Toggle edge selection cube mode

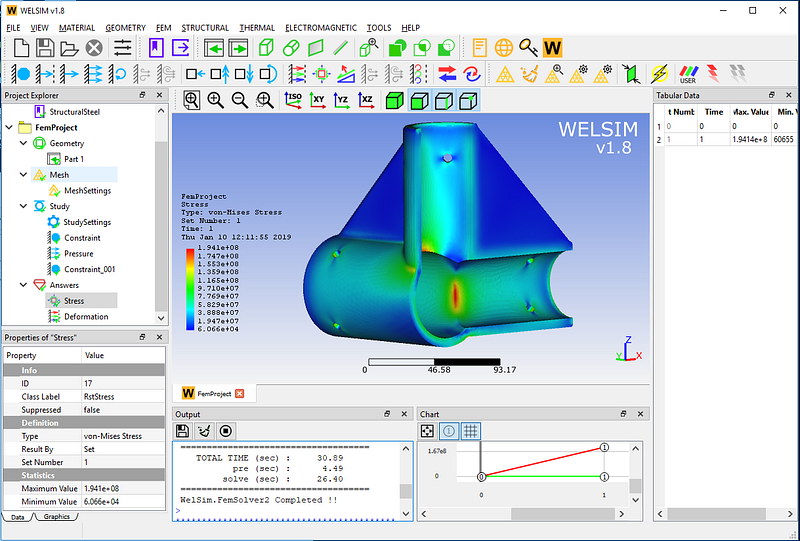click(x=444, y=101)
